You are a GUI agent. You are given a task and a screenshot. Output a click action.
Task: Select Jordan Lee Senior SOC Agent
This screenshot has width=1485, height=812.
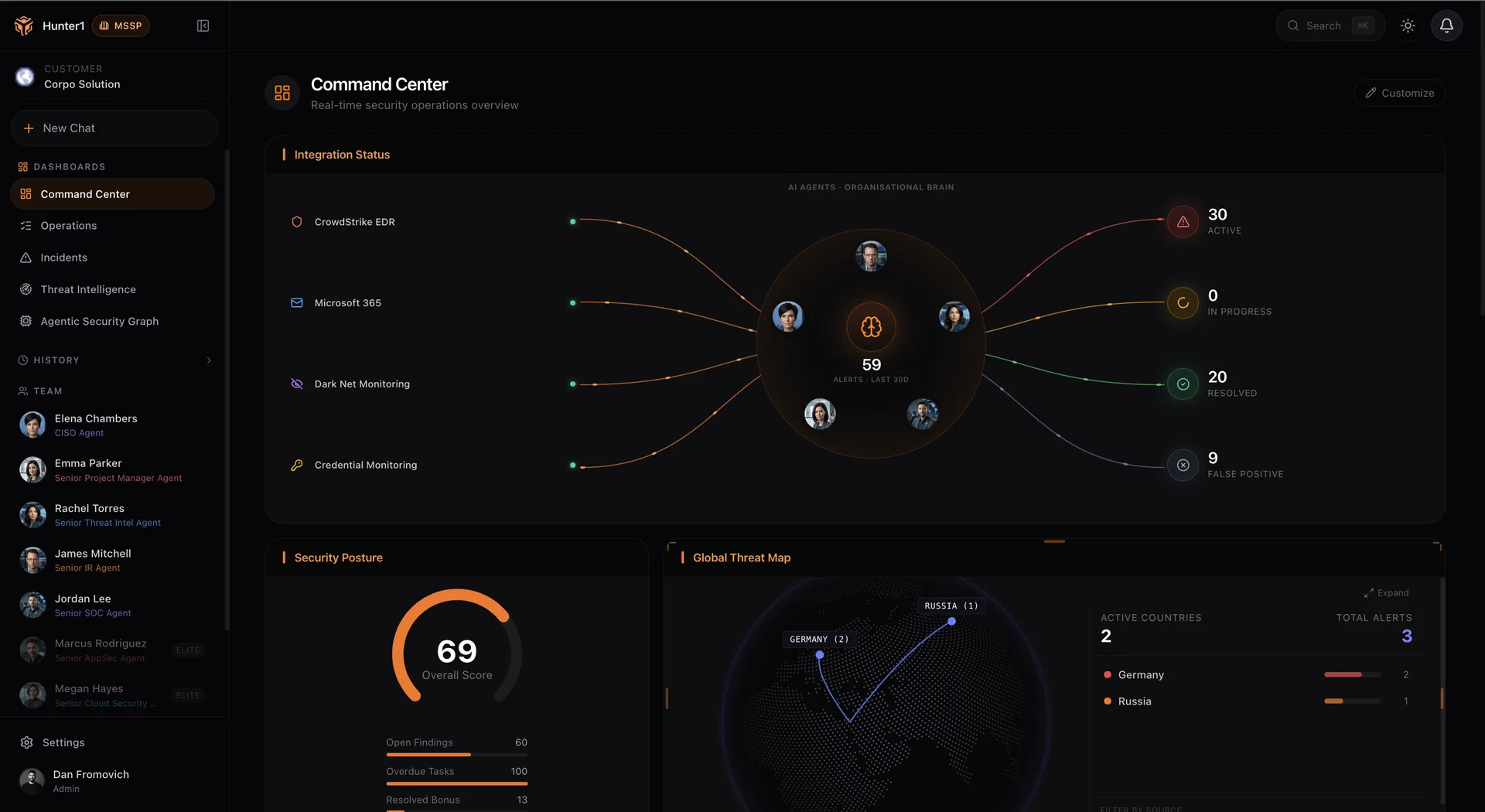113,606
